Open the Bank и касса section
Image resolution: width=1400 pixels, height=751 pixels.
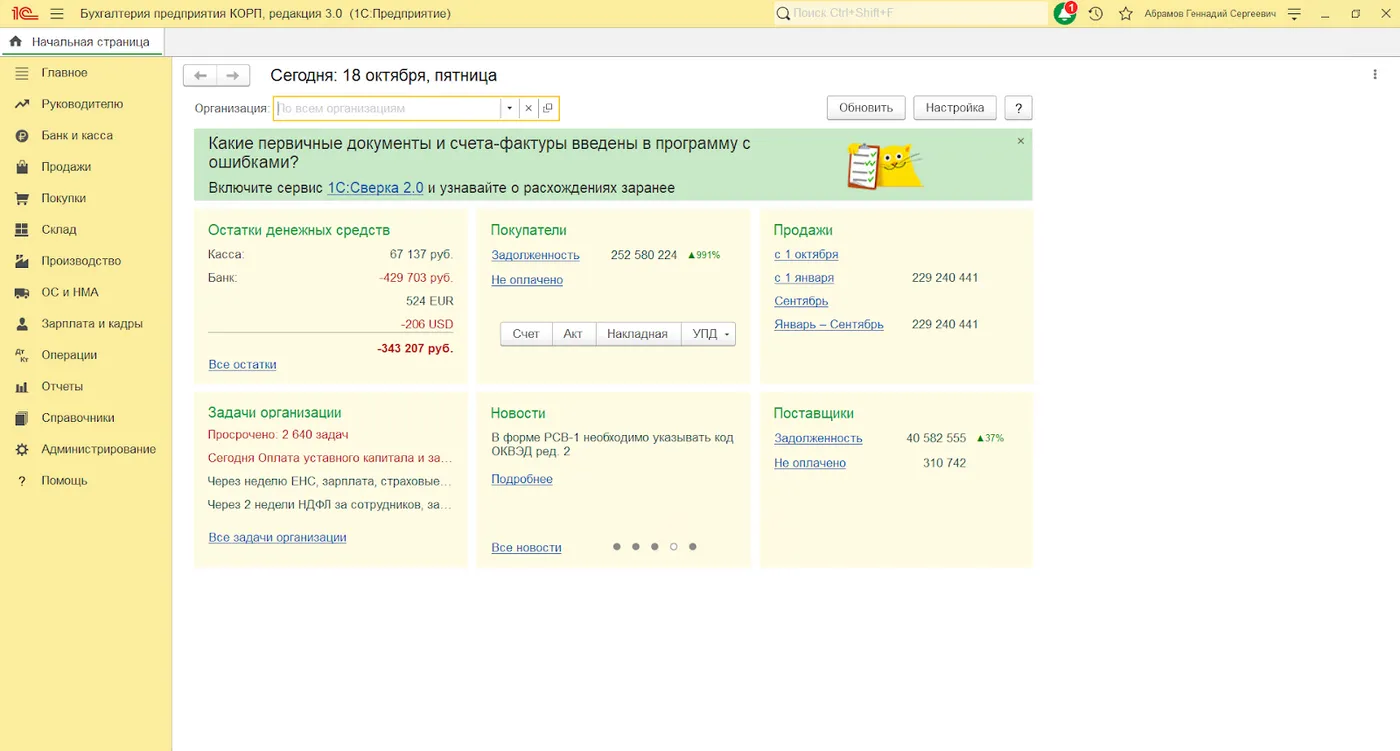[77, 135]
